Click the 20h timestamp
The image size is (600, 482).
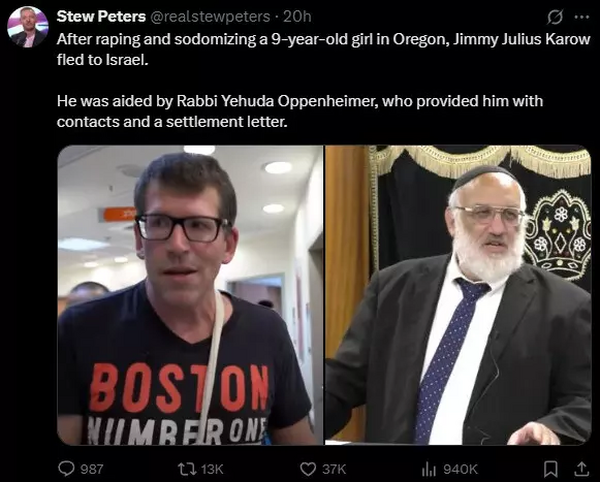click(297, 16)
